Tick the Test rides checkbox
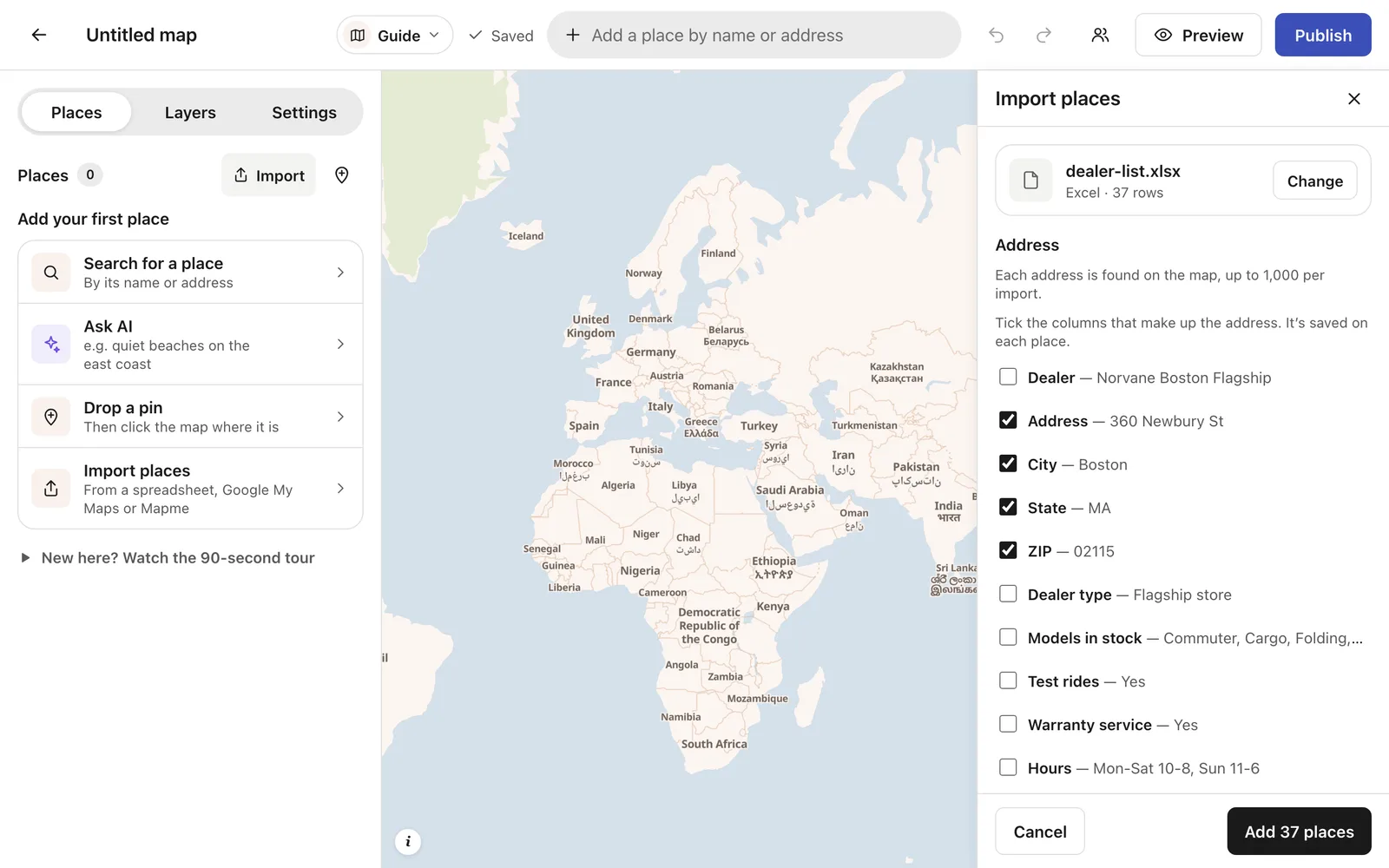The image size is (1389, 868). point(1008,681)
